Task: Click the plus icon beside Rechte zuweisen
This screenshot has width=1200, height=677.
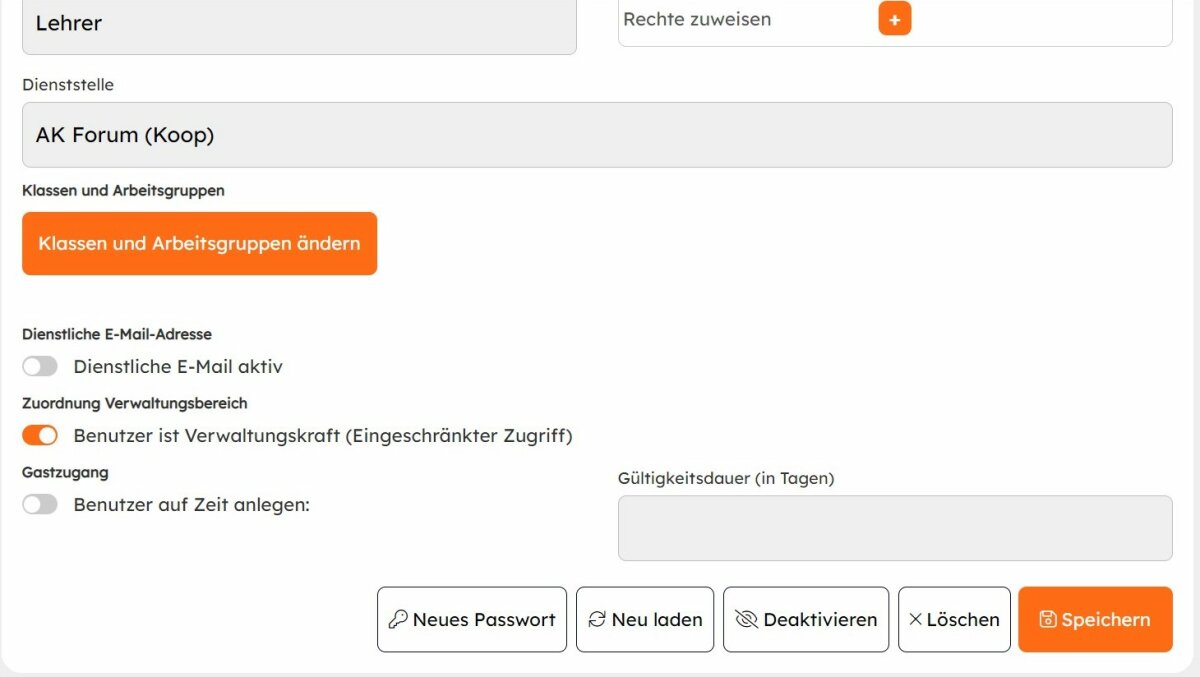Action: pos(895,19)
